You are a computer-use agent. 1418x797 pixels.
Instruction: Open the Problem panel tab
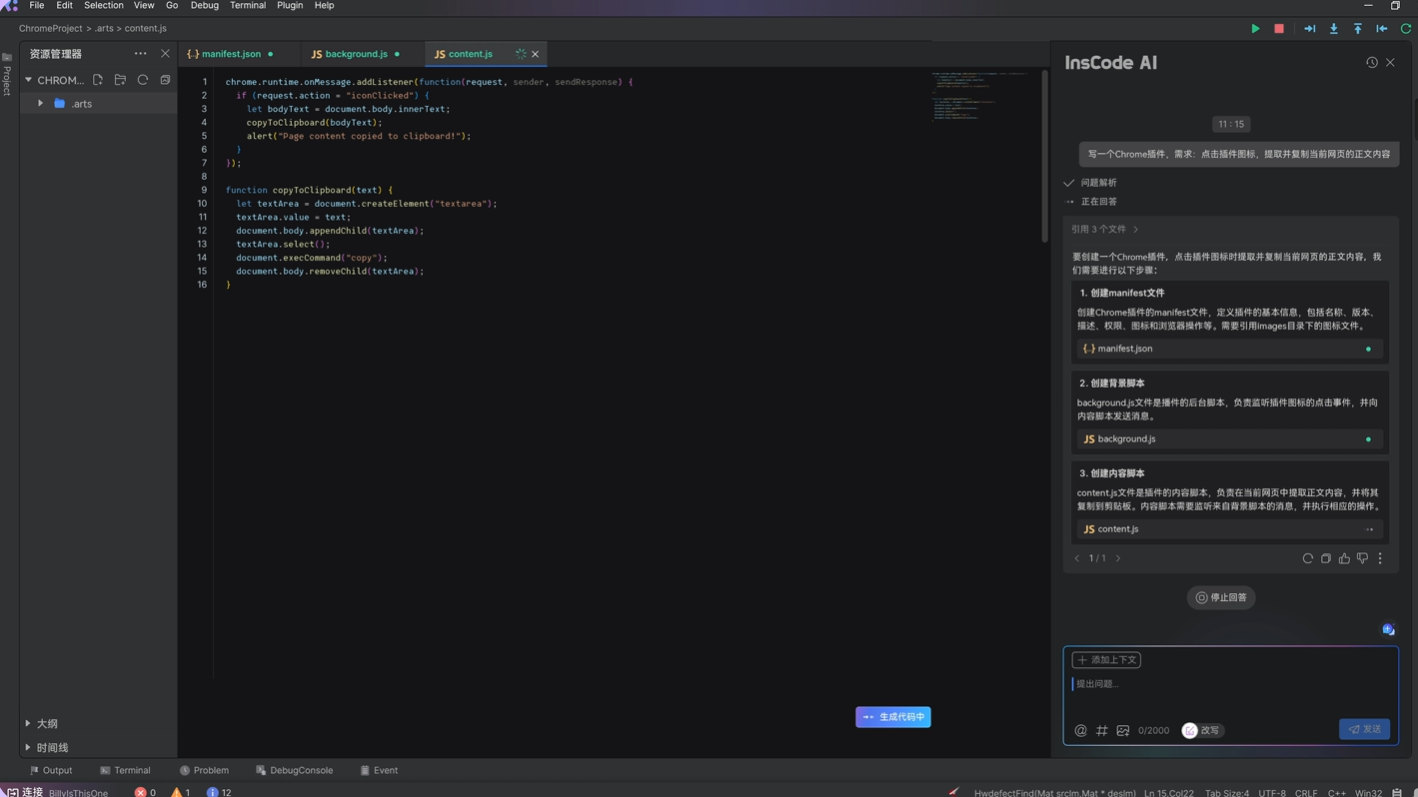pyautogui.click(x=204, y=771)
